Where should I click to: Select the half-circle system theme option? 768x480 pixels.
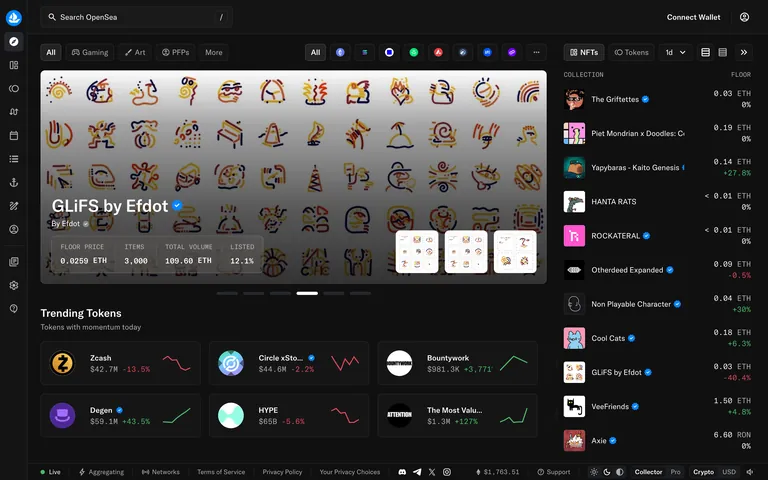click(620, 472)
